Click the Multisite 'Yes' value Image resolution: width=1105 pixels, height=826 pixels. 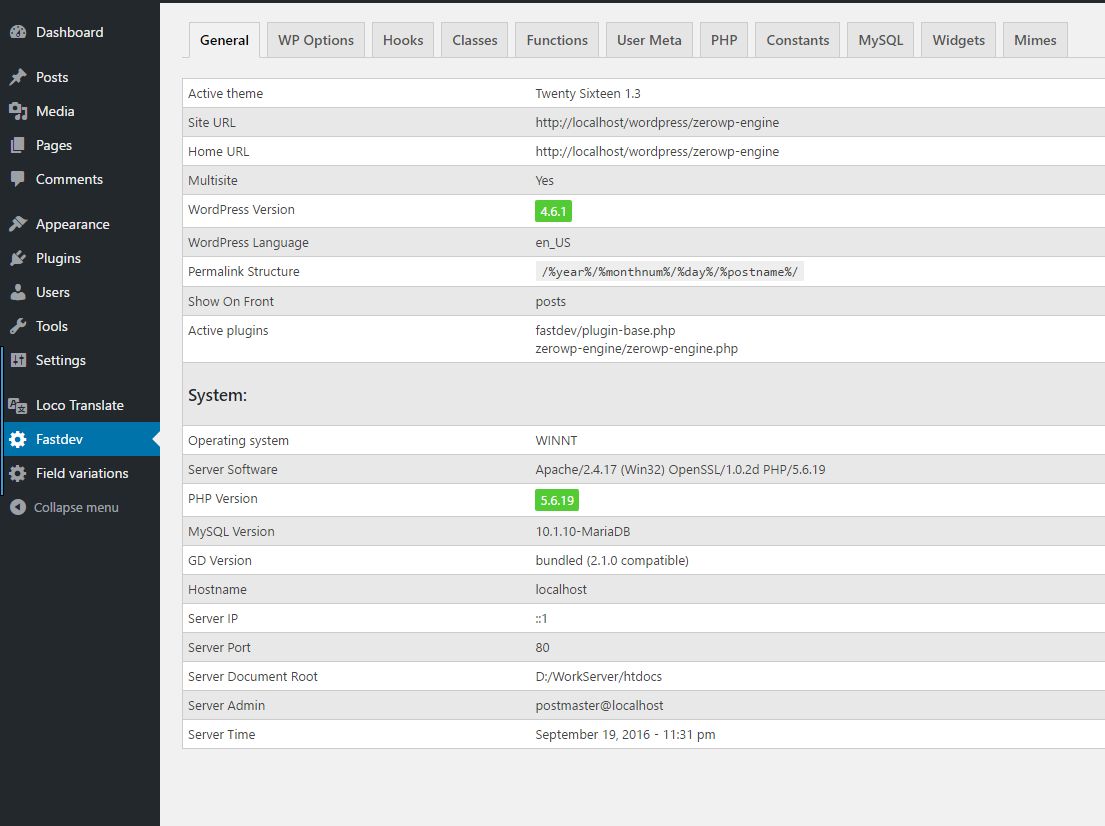544,180
